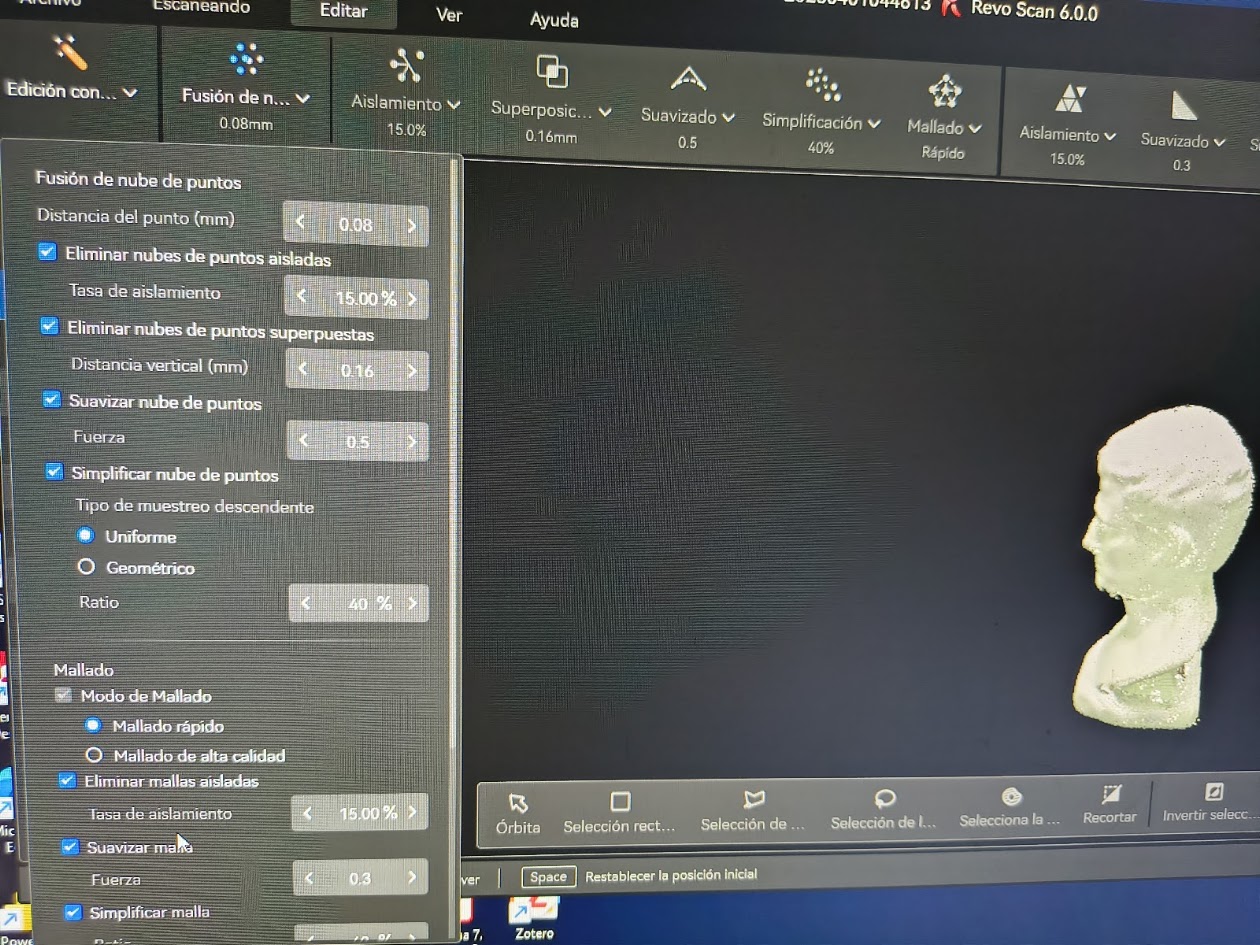The image size is (1260, 945).
Task: Open Zotero from the taskbar
Action: [x=534, y=917]
